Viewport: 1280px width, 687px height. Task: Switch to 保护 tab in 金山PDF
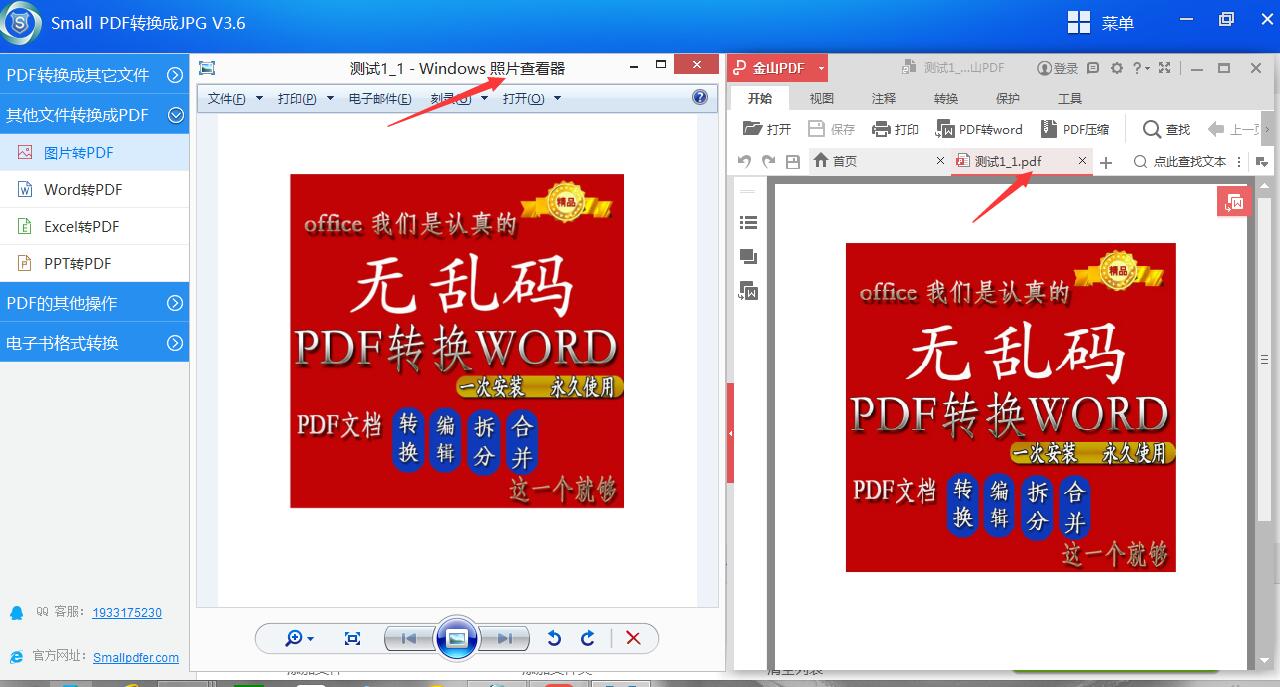click(1008, 98)
